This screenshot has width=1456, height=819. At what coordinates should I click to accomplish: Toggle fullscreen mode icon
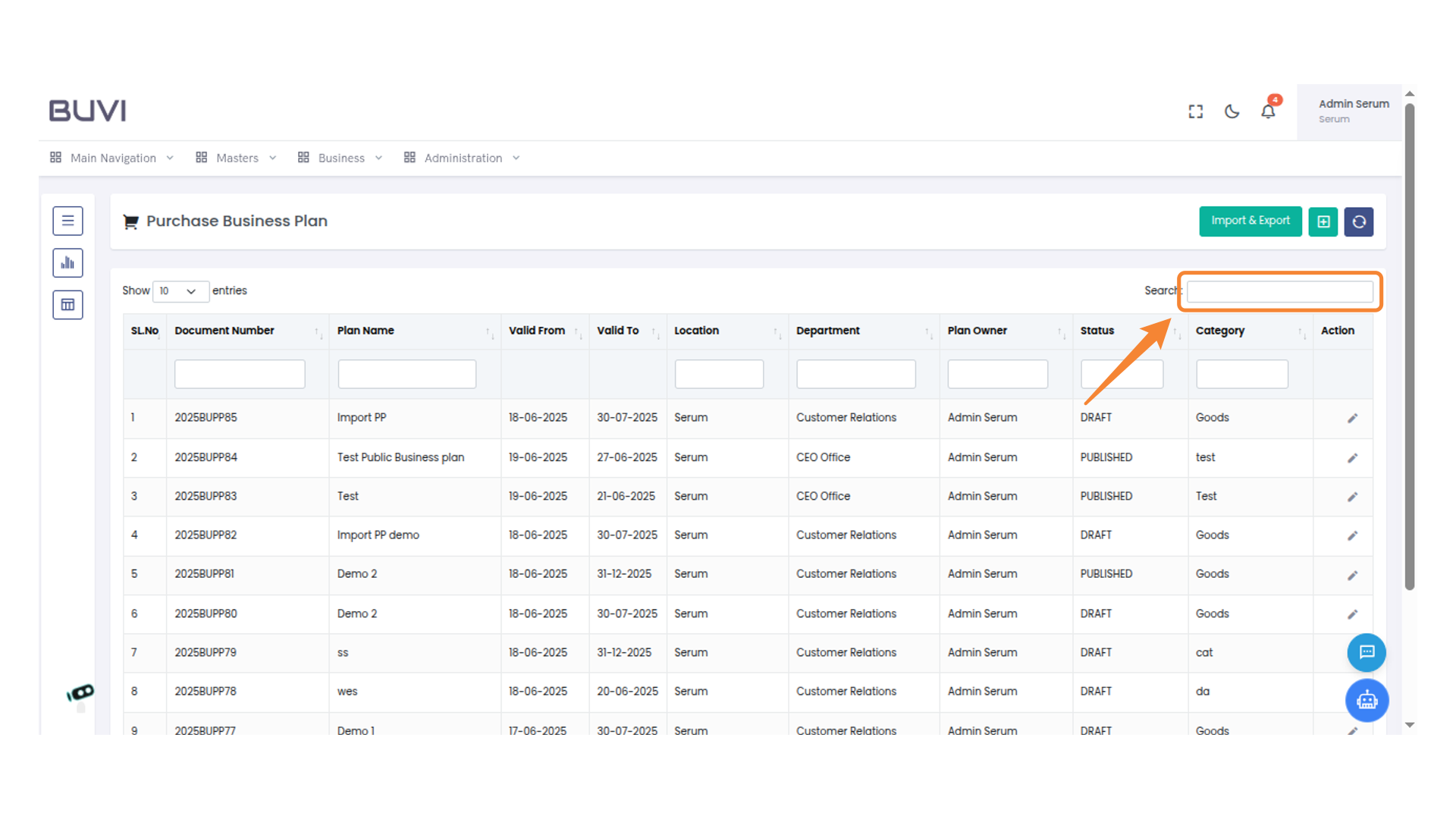point(1196,111)
